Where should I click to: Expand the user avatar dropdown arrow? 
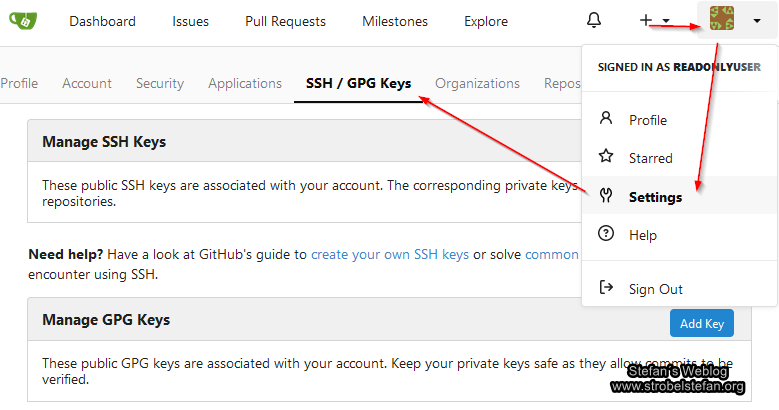pyautogui.click(x=757, y=21)
